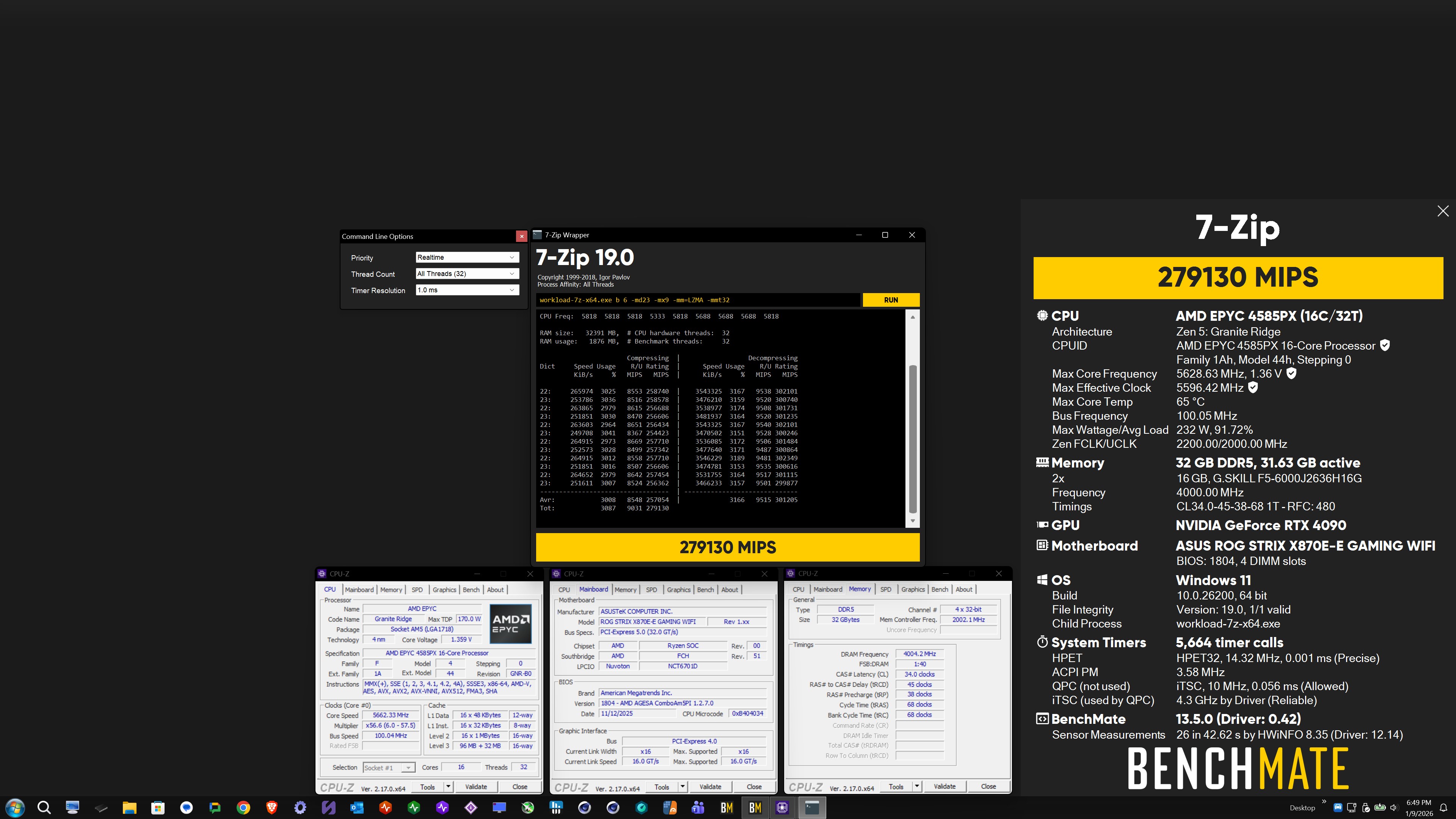Expand the Thread Count dropdown
Screen dimensions: 1456x819
point(466,274)
